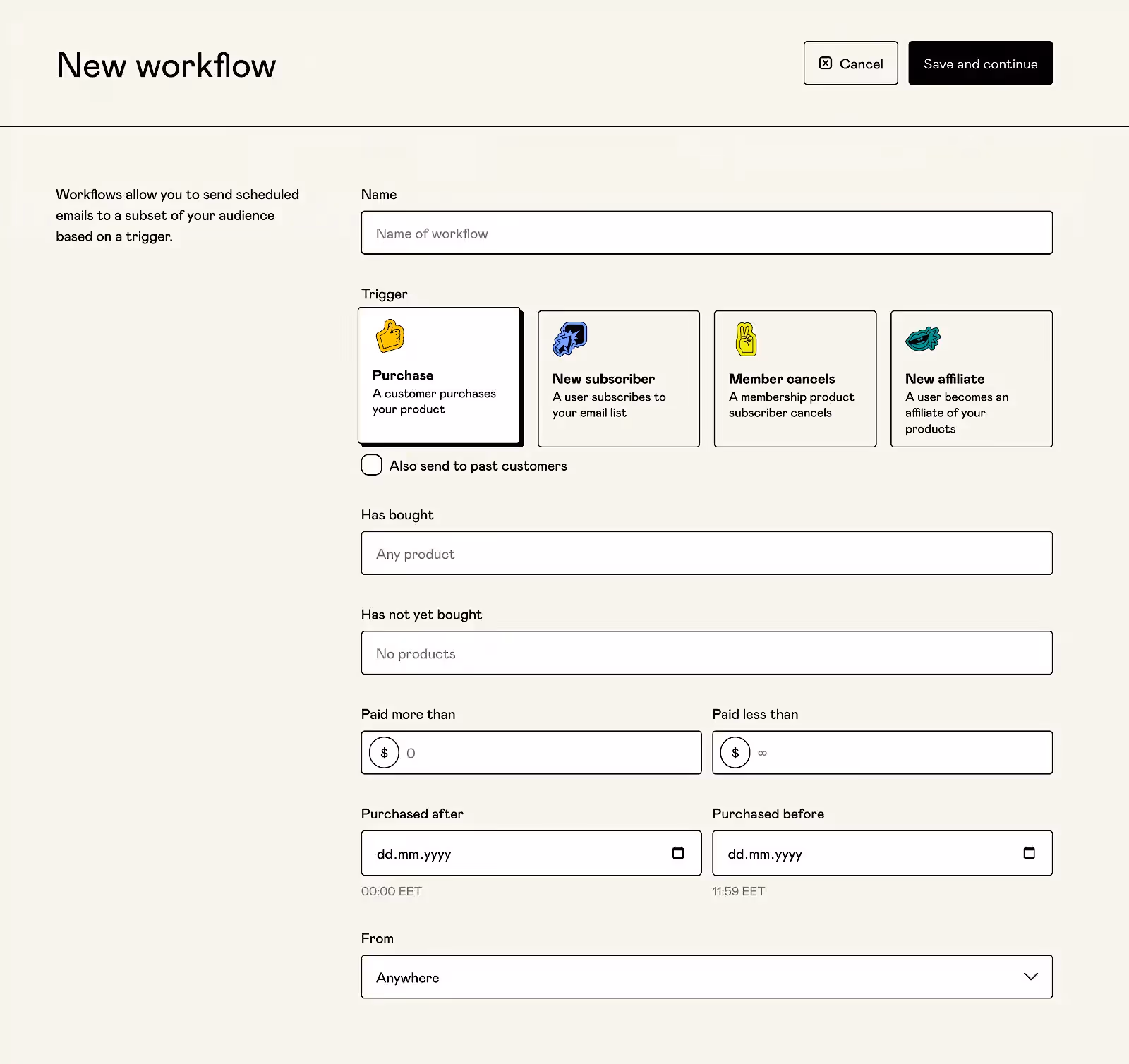Click the unicorn New subscriber icon
Viewport: 1129px width, 1064px height.
point(568,338)
